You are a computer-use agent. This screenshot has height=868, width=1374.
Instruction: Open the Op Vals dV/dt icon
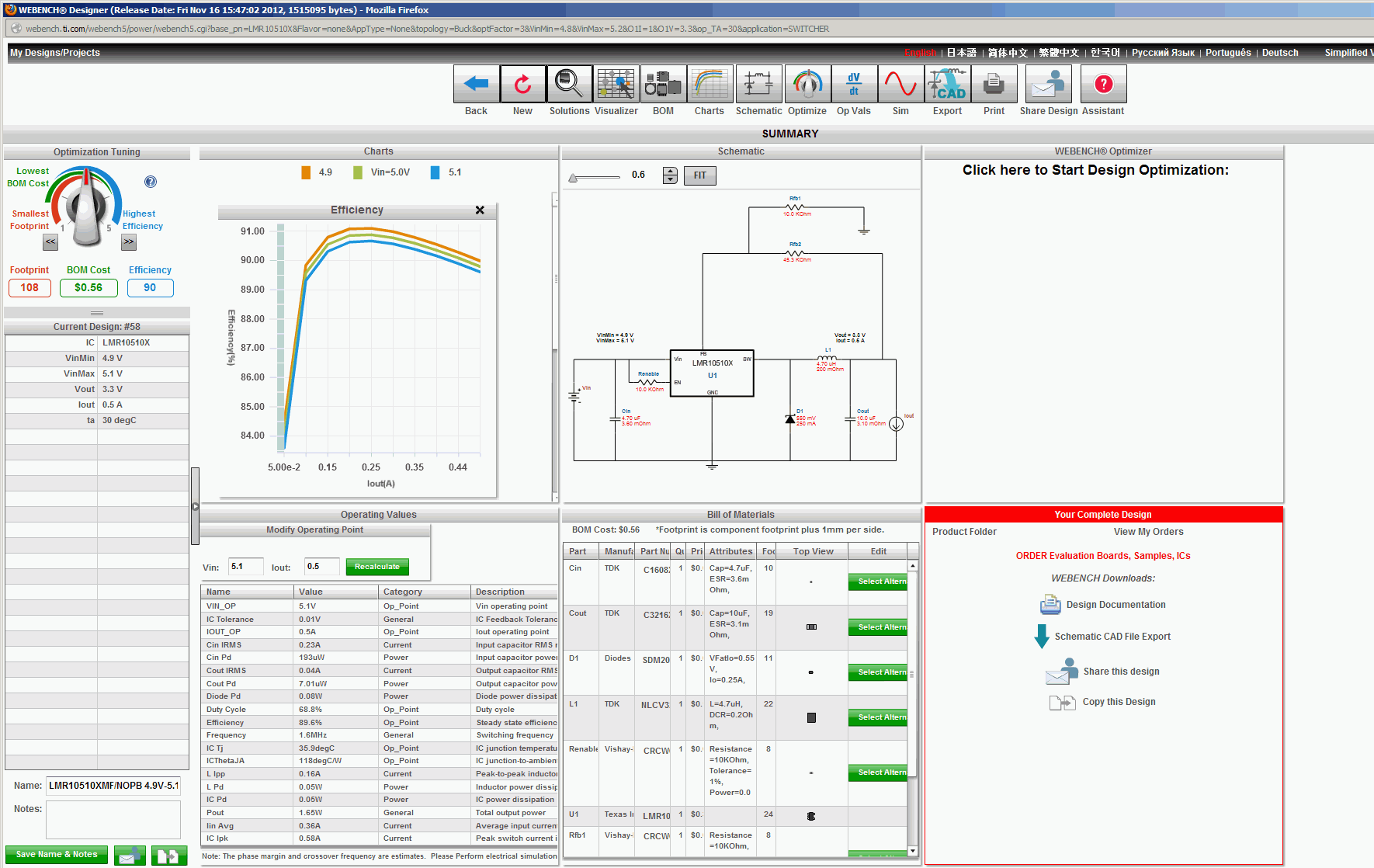(x=854, y=84)
